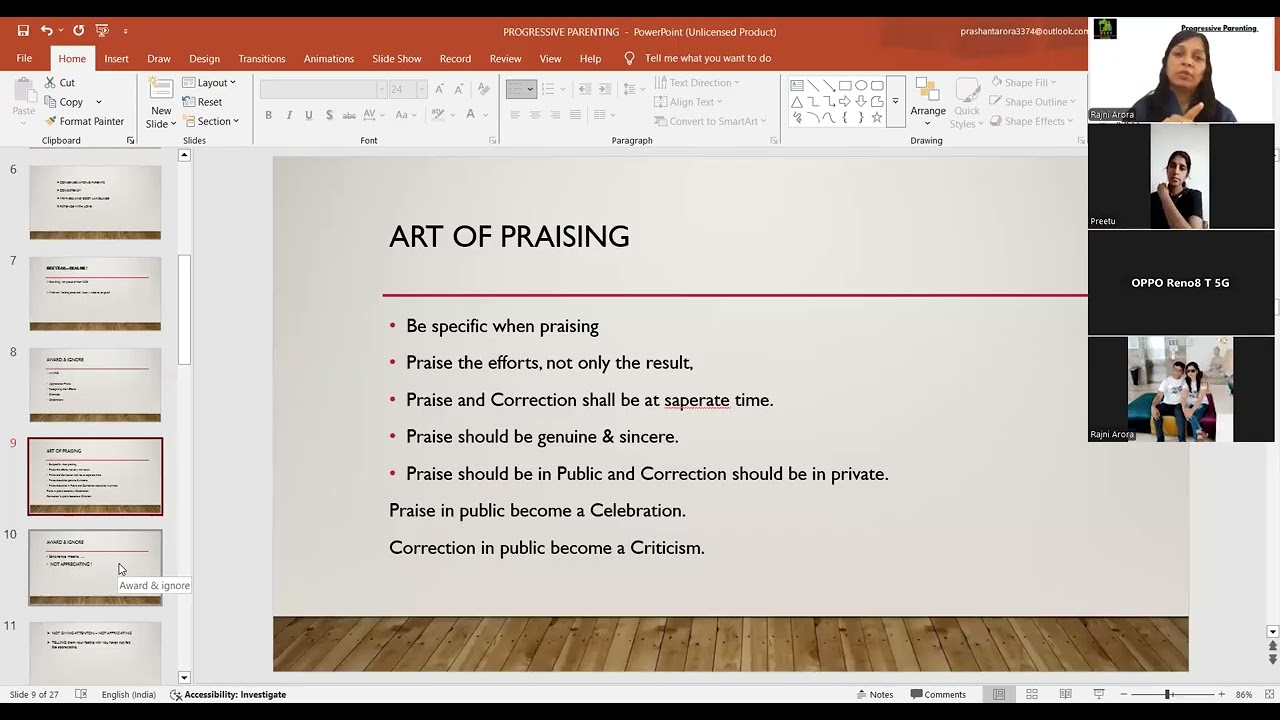
Task: Start Slide Show from status bar icon
Action: (1098, 694)
